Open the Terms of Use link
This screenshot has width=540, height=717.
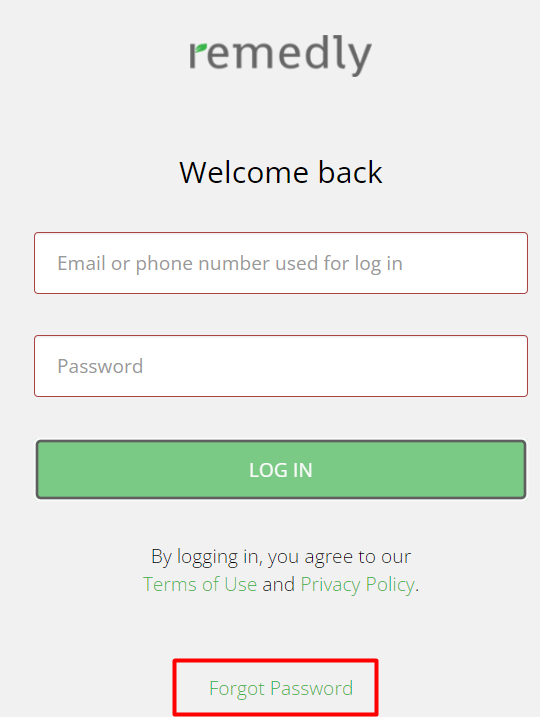pos(200,584)
